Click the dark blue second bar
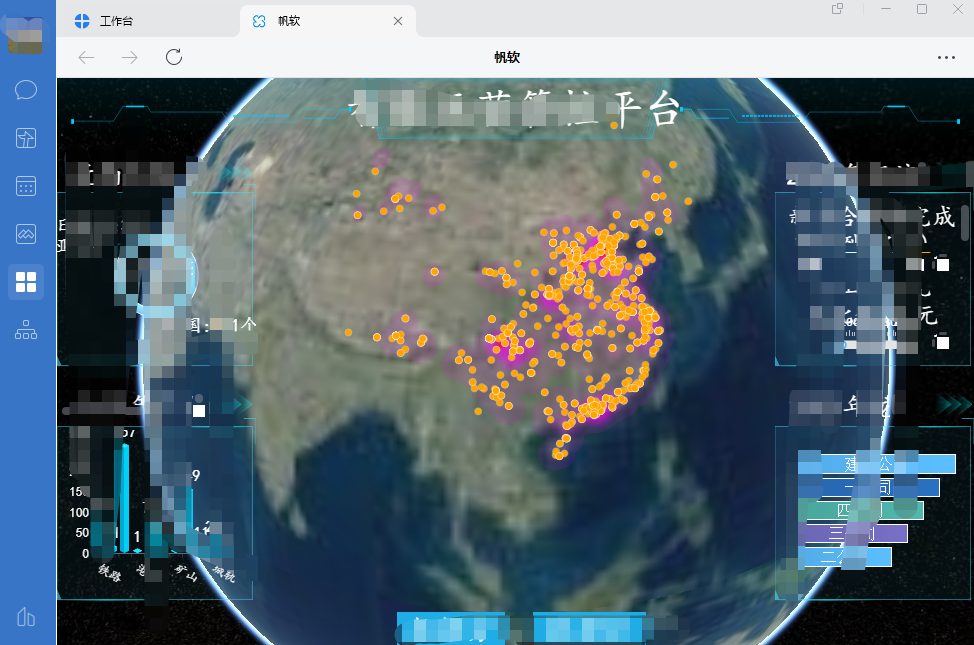Screen dimensions: 974x645 [868, 487]
